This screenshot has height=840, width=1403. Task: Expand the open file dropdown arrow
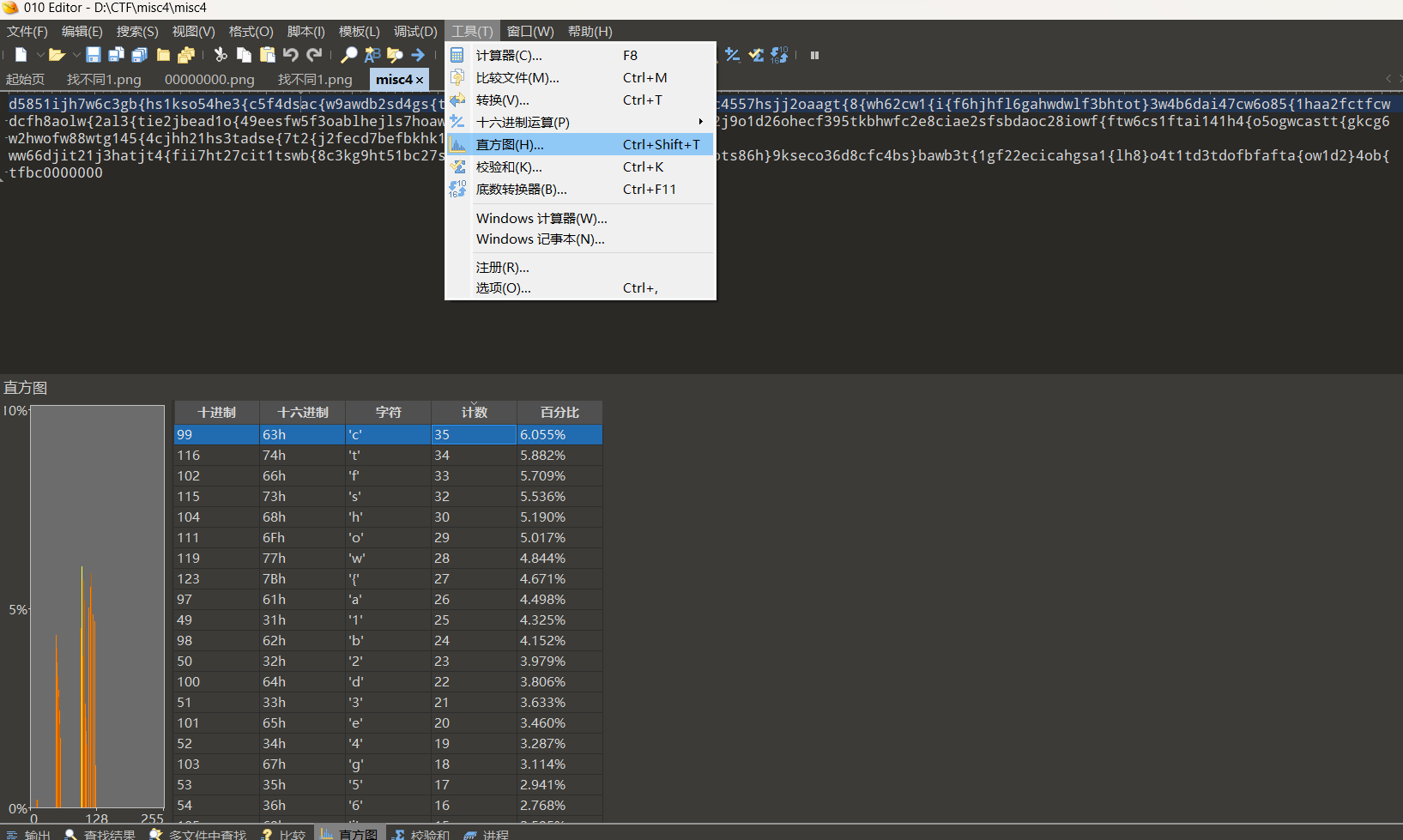coord(76,55)
